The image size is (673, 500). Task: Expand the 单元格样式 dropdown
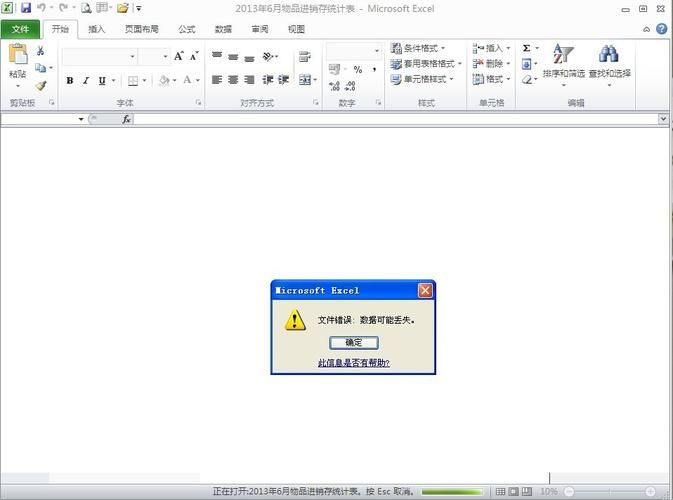425,79
